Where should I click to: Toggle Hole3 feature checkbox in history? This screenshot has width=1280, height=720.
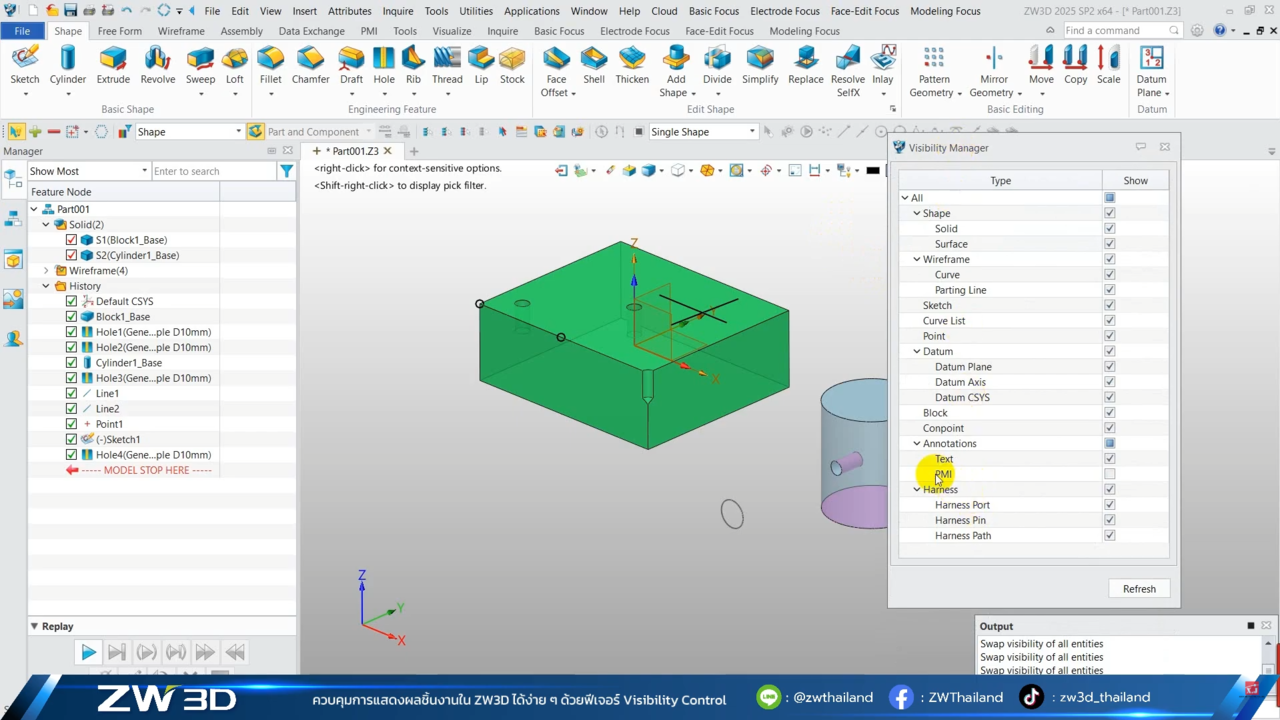point(71,378)
